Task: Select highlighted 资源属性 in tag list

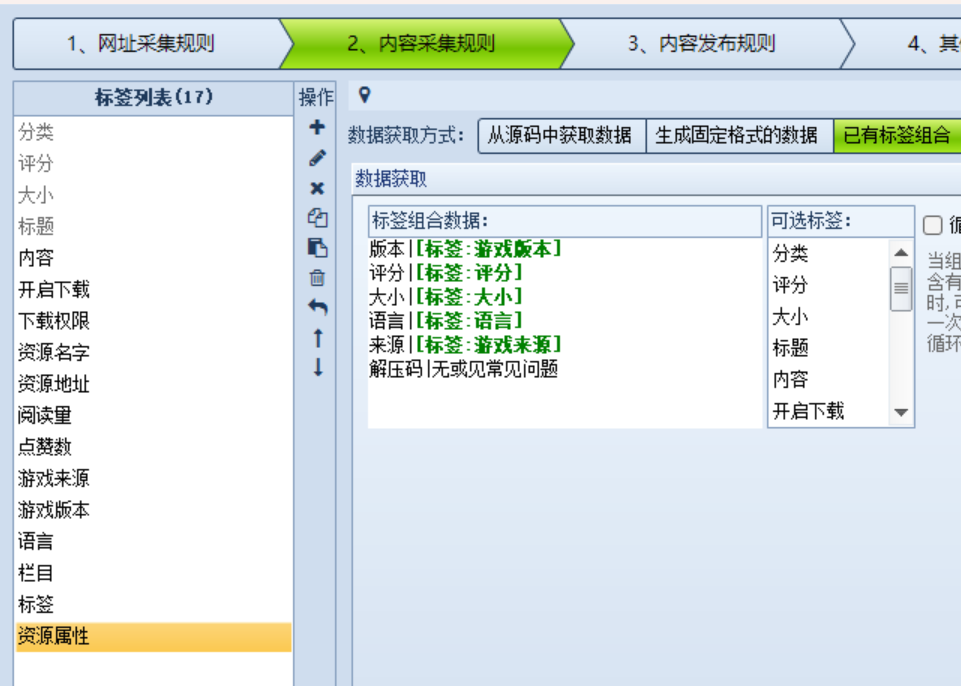Action: click(153, 636)
